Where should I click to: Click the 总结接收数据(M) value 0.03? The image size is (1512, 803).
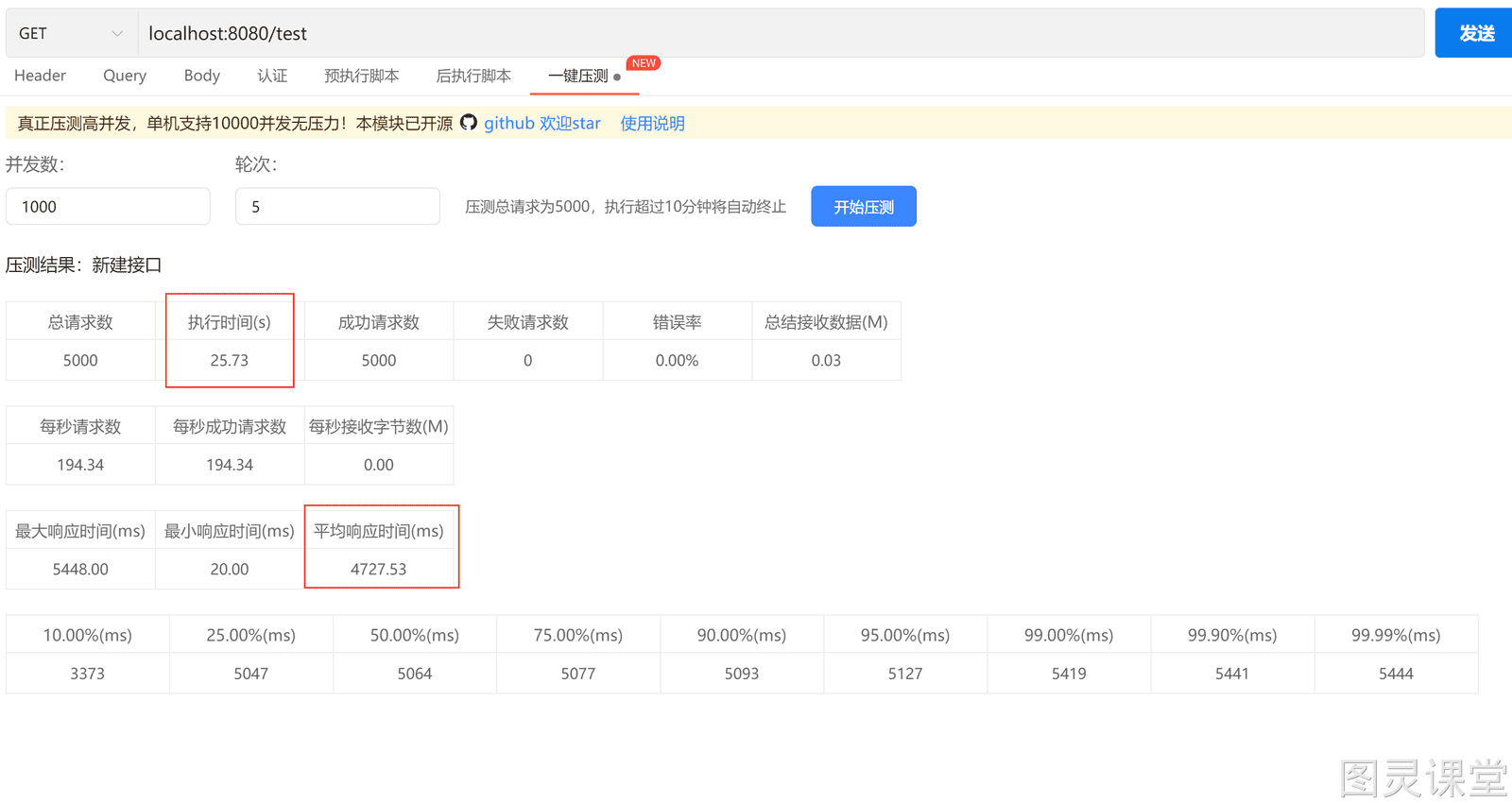pos(826,360)
